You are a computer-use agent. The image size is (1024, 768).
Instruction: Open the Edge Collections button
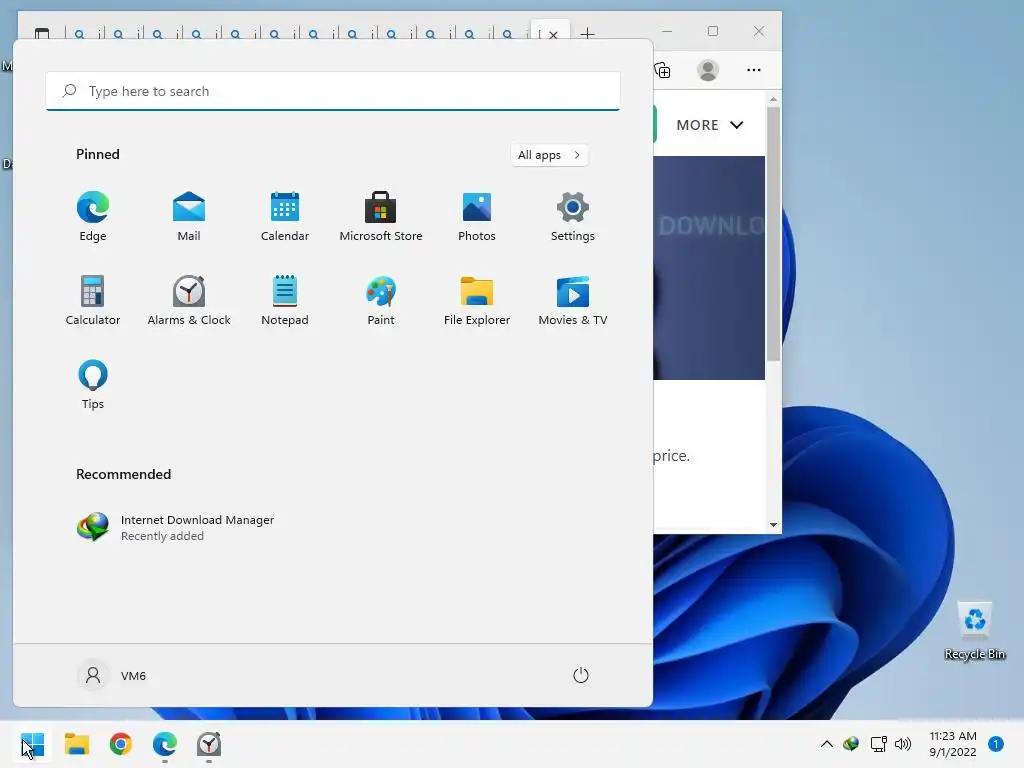pos(663,70)
